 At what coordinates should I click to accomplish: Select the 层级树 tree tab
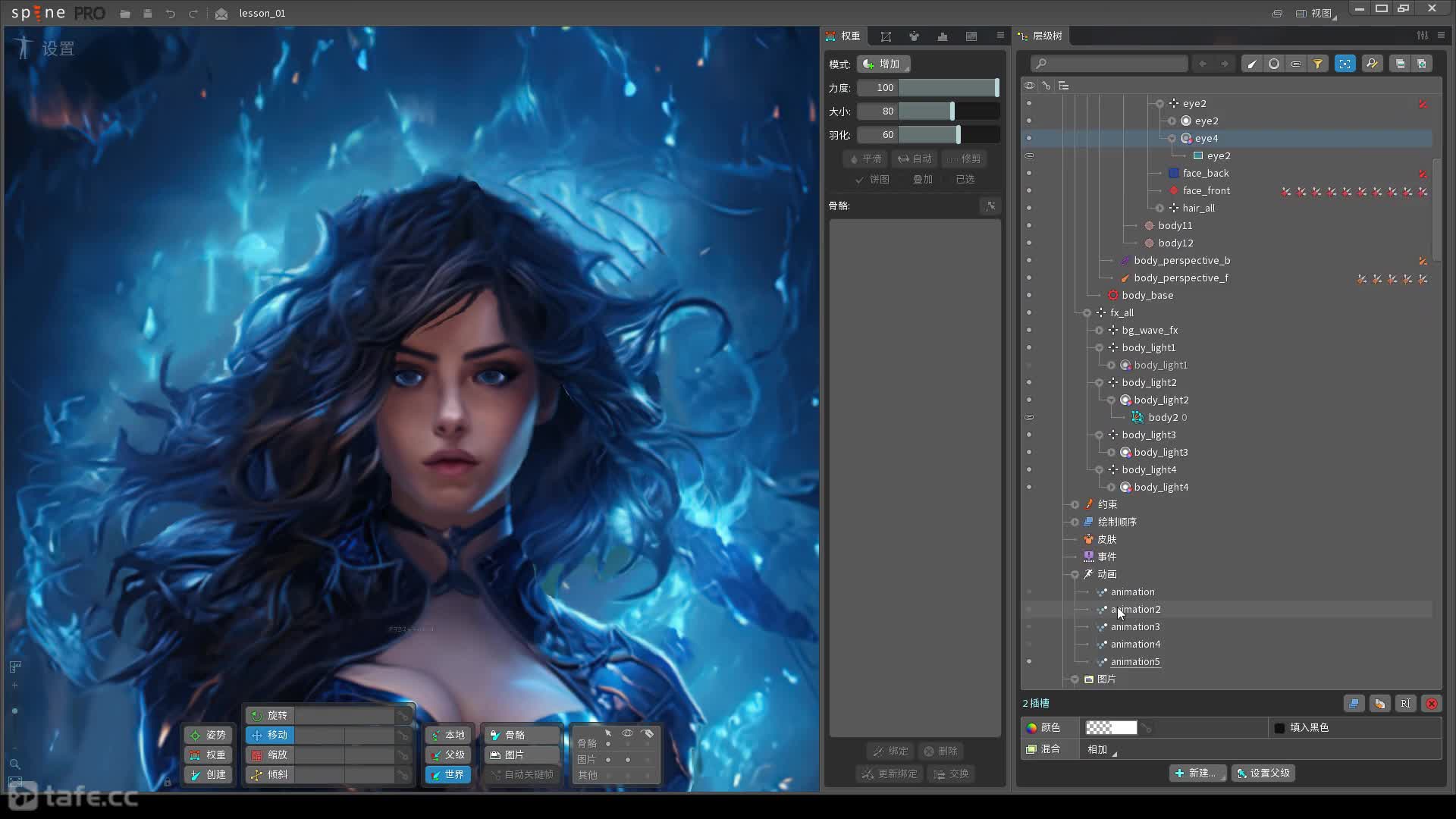click(1040, 36)
